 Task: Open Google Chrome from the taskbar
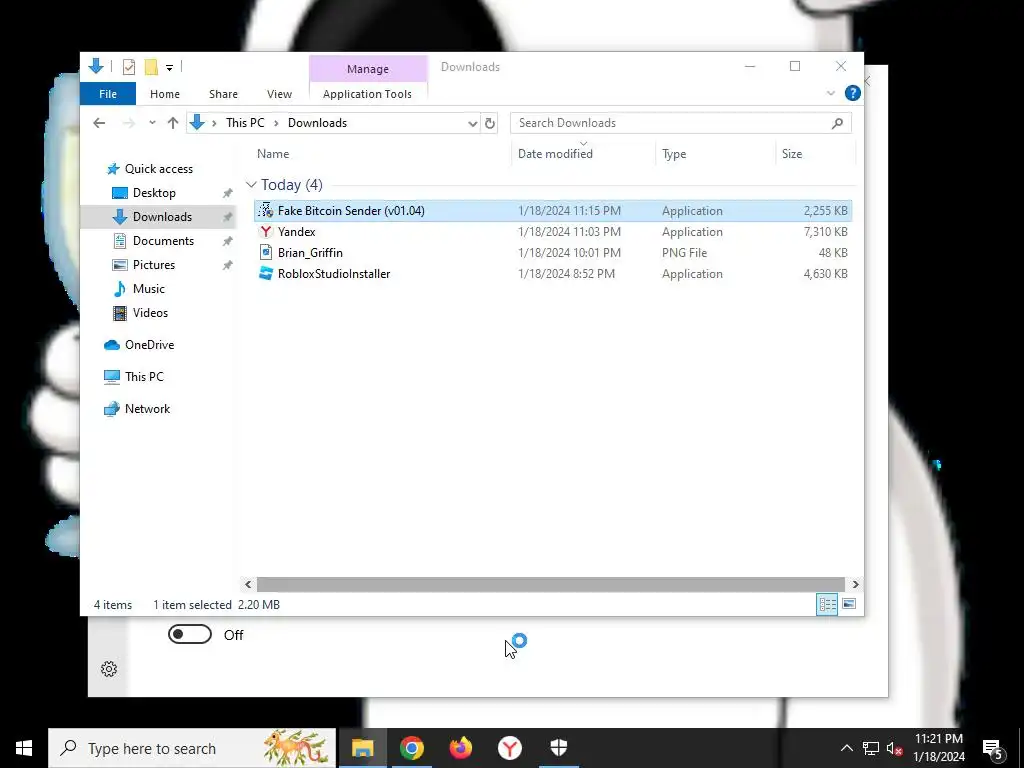[x=411, y=748]
